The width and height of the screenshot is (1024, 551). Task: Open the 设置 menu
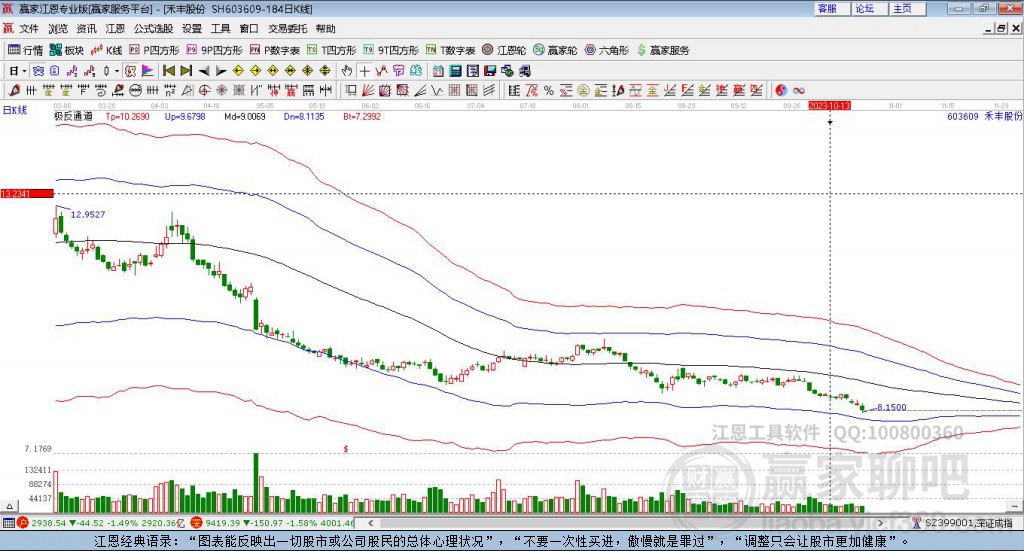(192, 29)
